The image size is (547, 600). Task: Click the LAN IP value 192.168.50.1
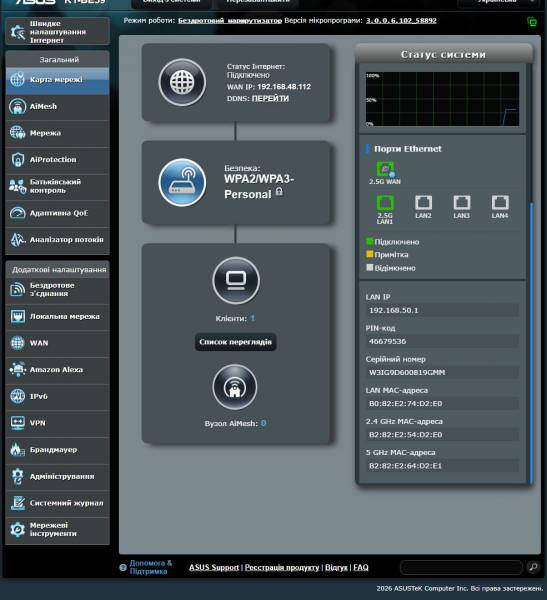tap(442, 310)
